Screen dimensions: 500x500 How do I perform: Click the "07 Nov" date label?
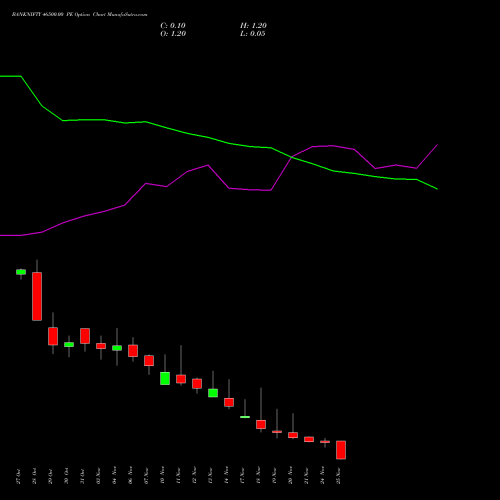[x=146, y=475]
